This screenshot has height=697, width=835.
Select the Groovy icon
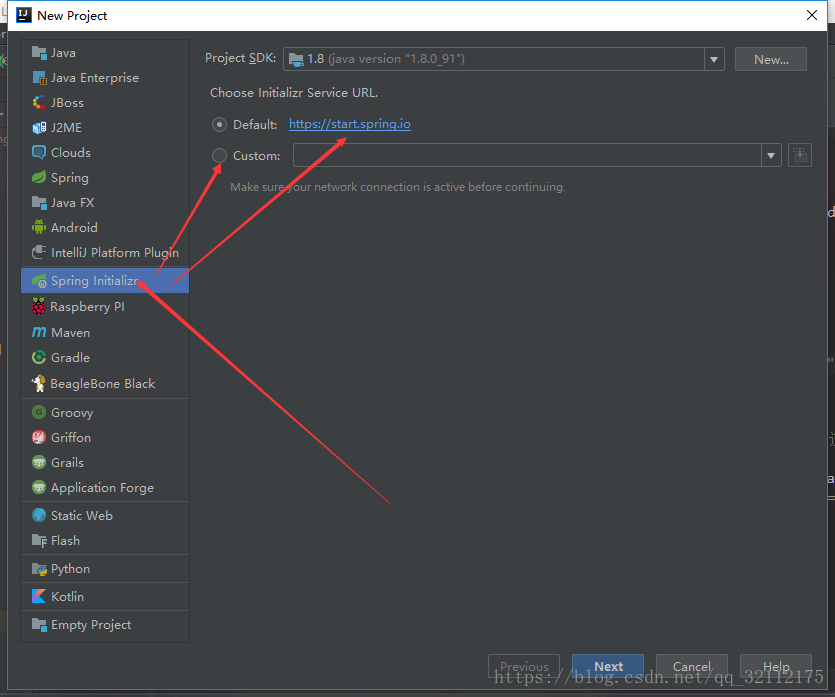(x=39, y=412)
